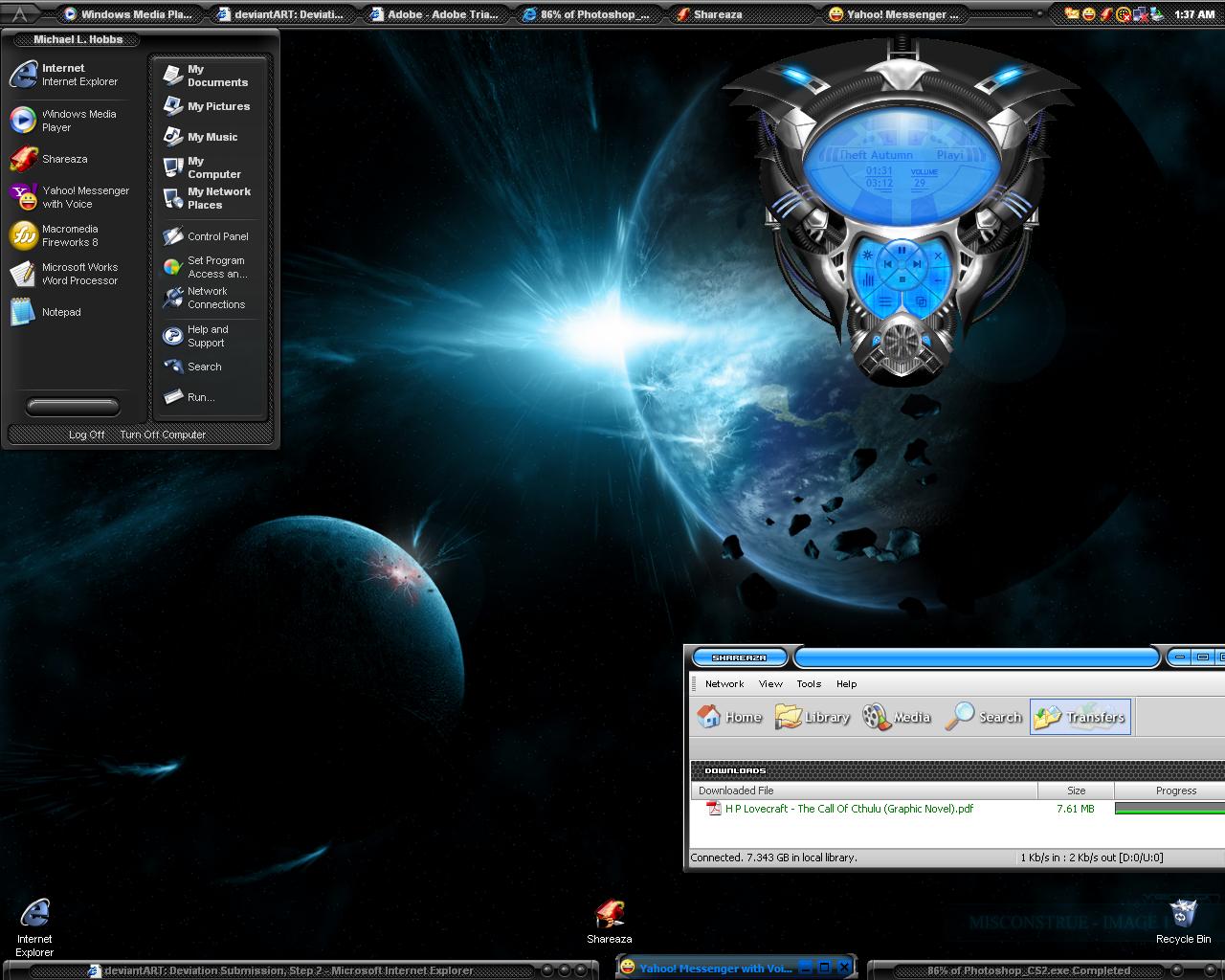Open Shareaza Library view
Screen dimensions: 1225x980
click(x=813, y=717)
